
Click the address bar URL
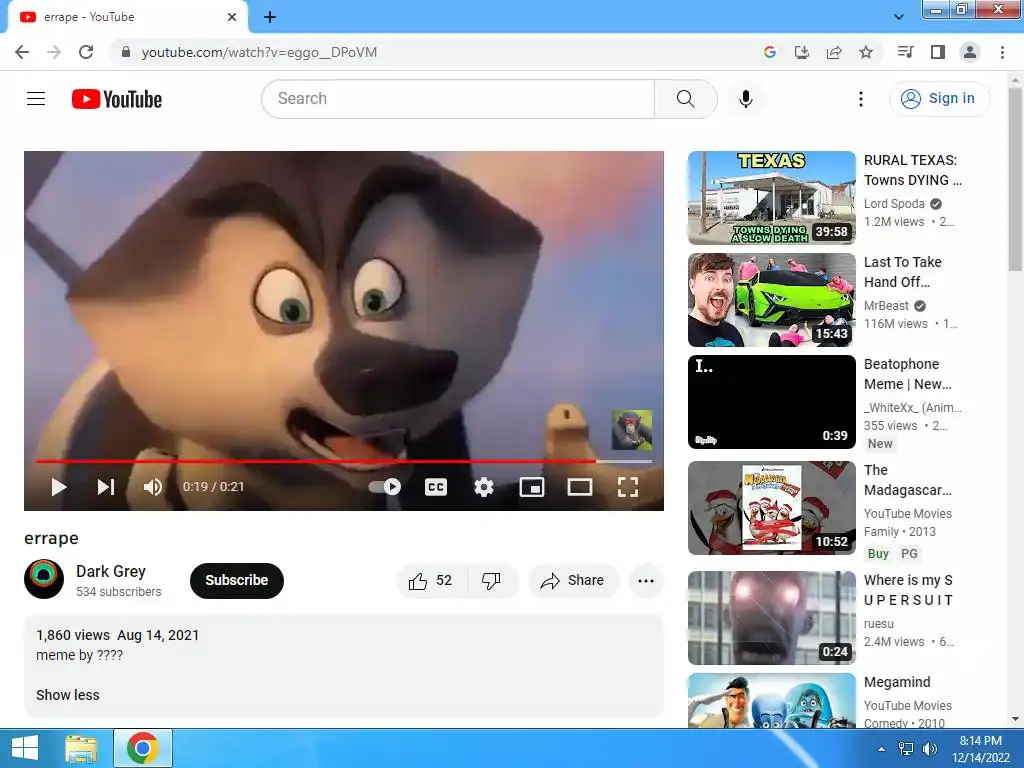pyautogui.click(x=259, y=52)
